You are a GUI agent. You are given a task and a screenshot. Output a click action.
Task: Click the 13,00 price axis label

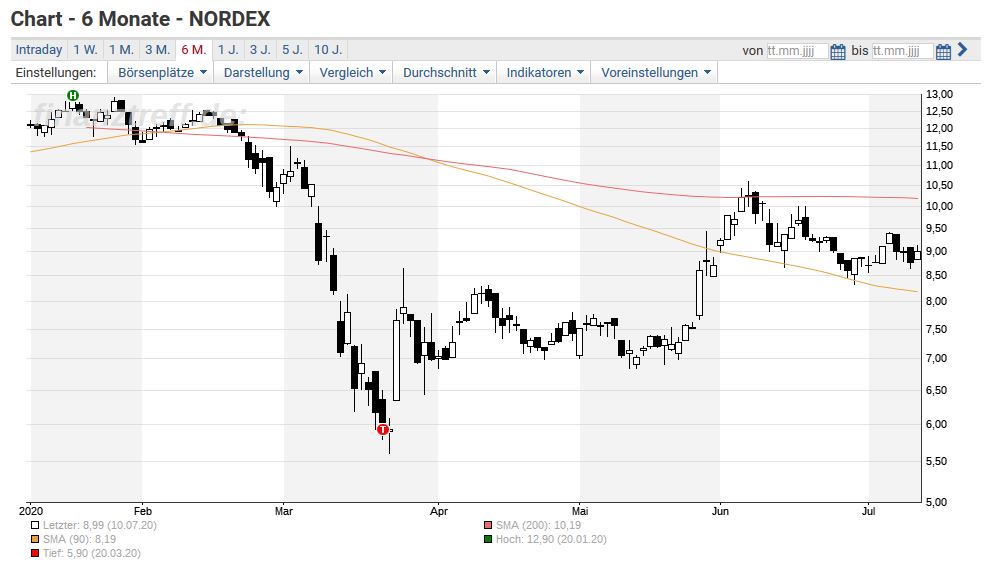939,94
